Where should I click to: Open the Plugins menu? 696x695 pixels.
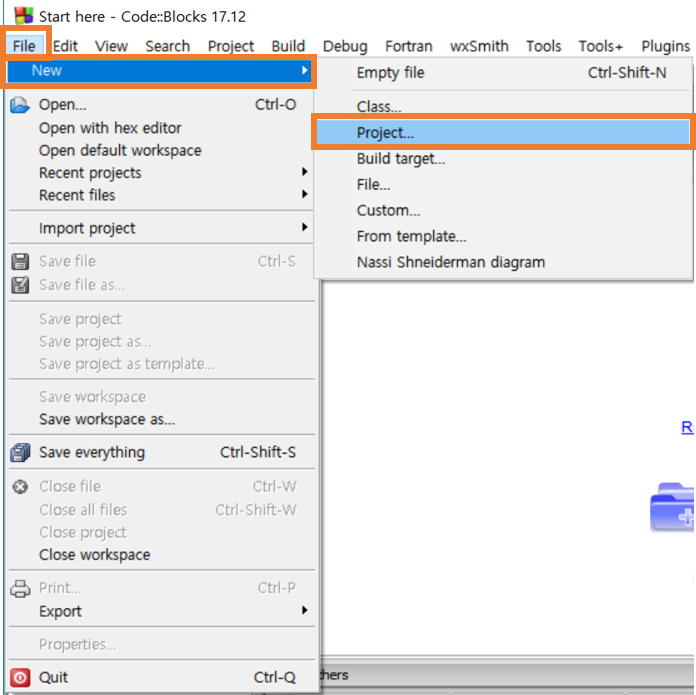coord(665,46)
